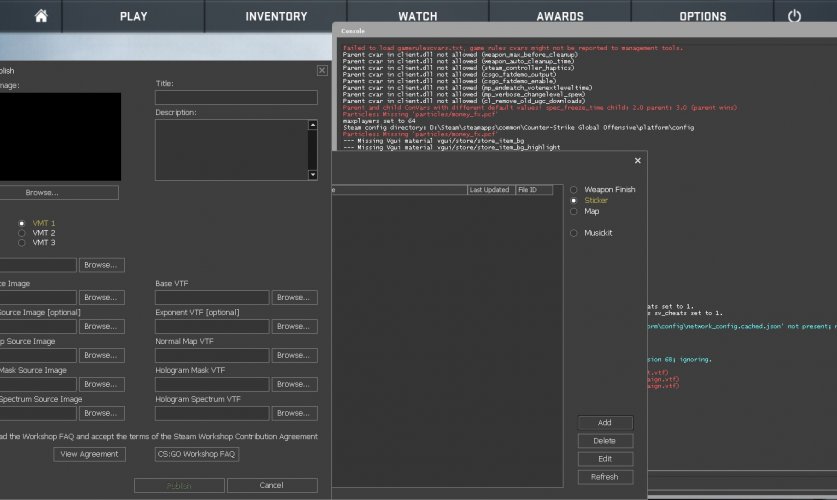
Task: Close the Publish dialog with X
Action: point(321,70)
